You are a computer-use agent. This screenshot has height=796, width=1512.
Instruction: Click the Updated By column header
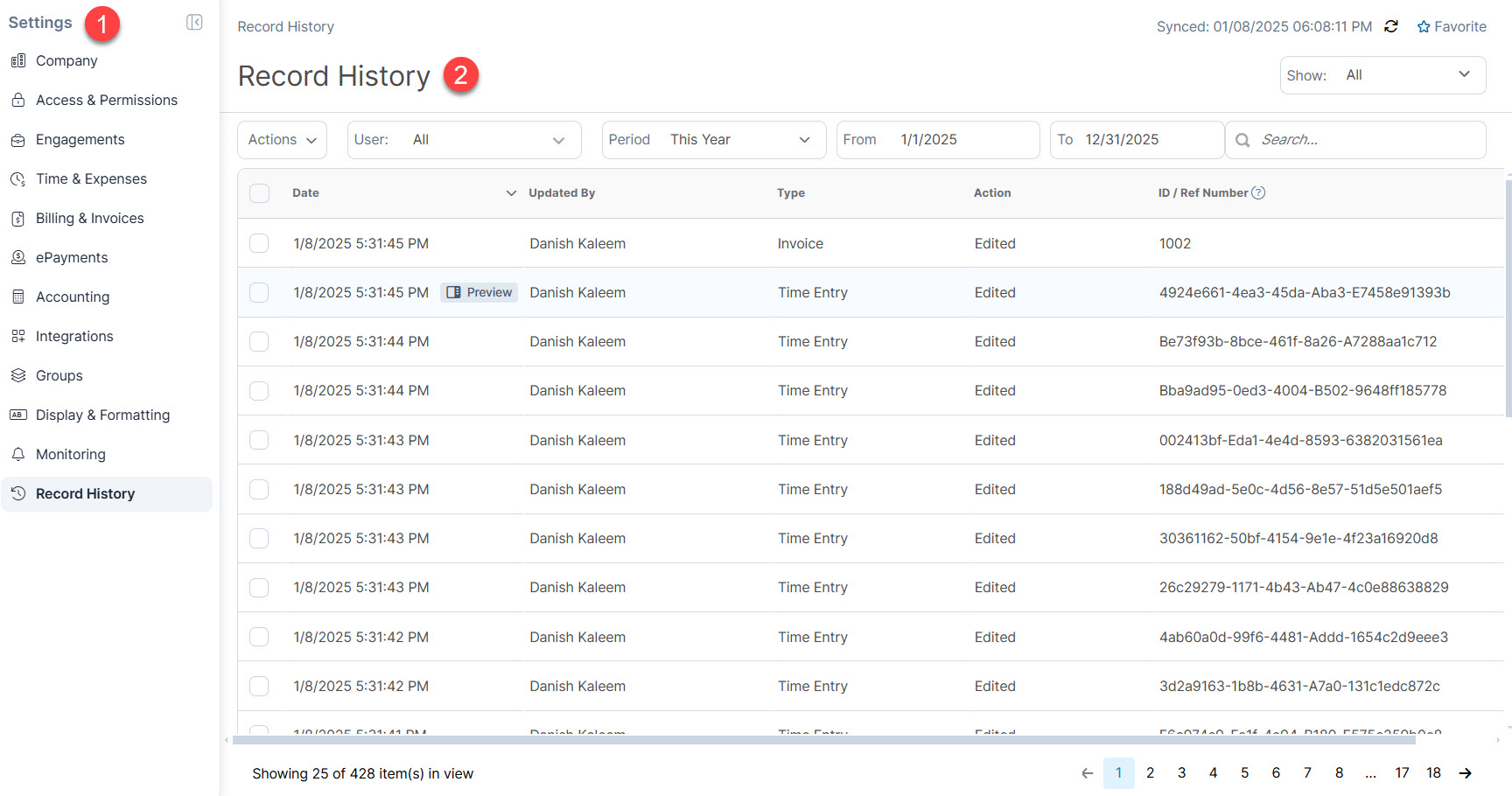click(562, 193)
